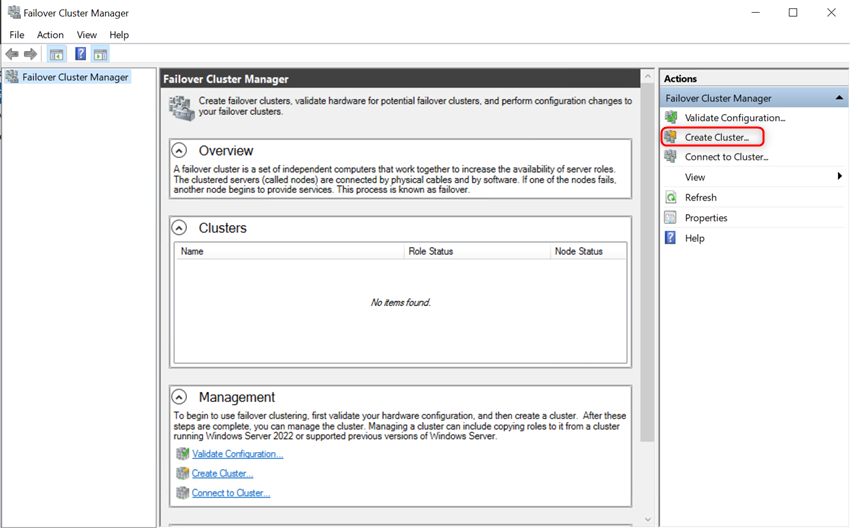
Task: Collapse the Clusters section
Action: pos(179,228)
